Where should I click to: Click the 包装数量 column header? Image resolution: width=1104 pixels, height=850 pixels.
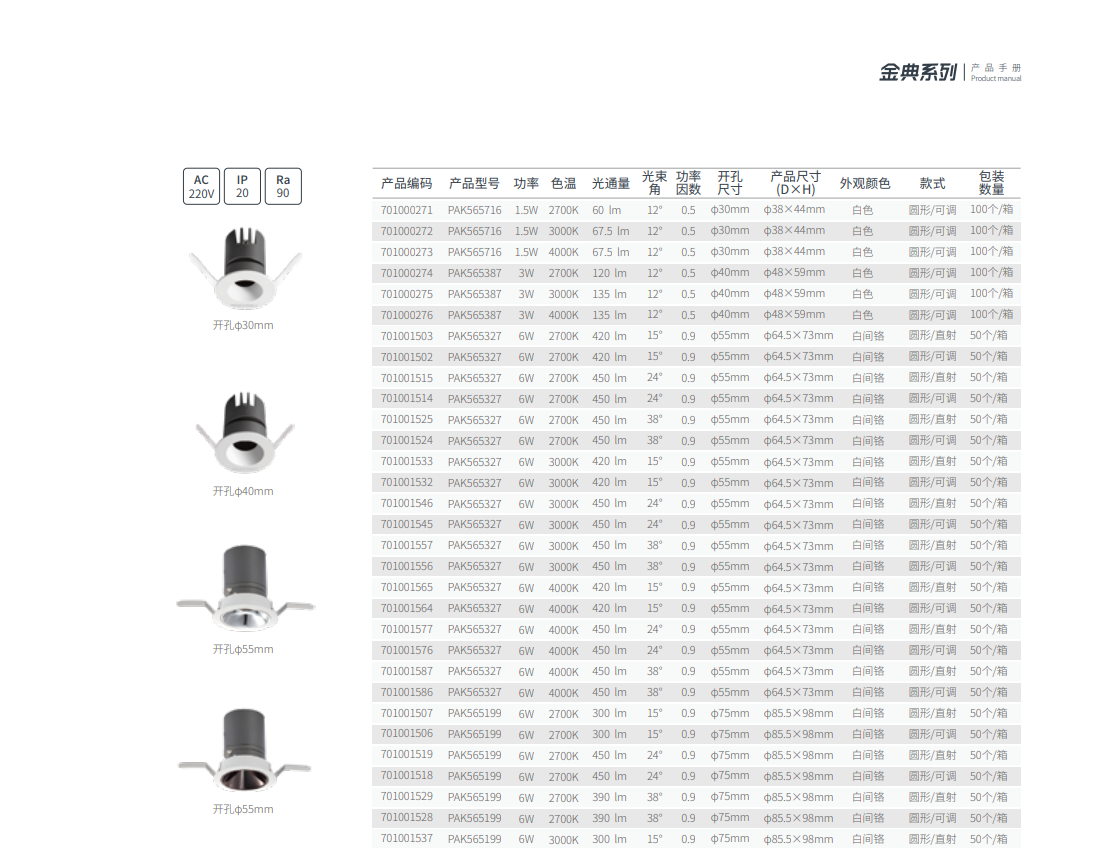pyautogui.click(x=991, y=183)
